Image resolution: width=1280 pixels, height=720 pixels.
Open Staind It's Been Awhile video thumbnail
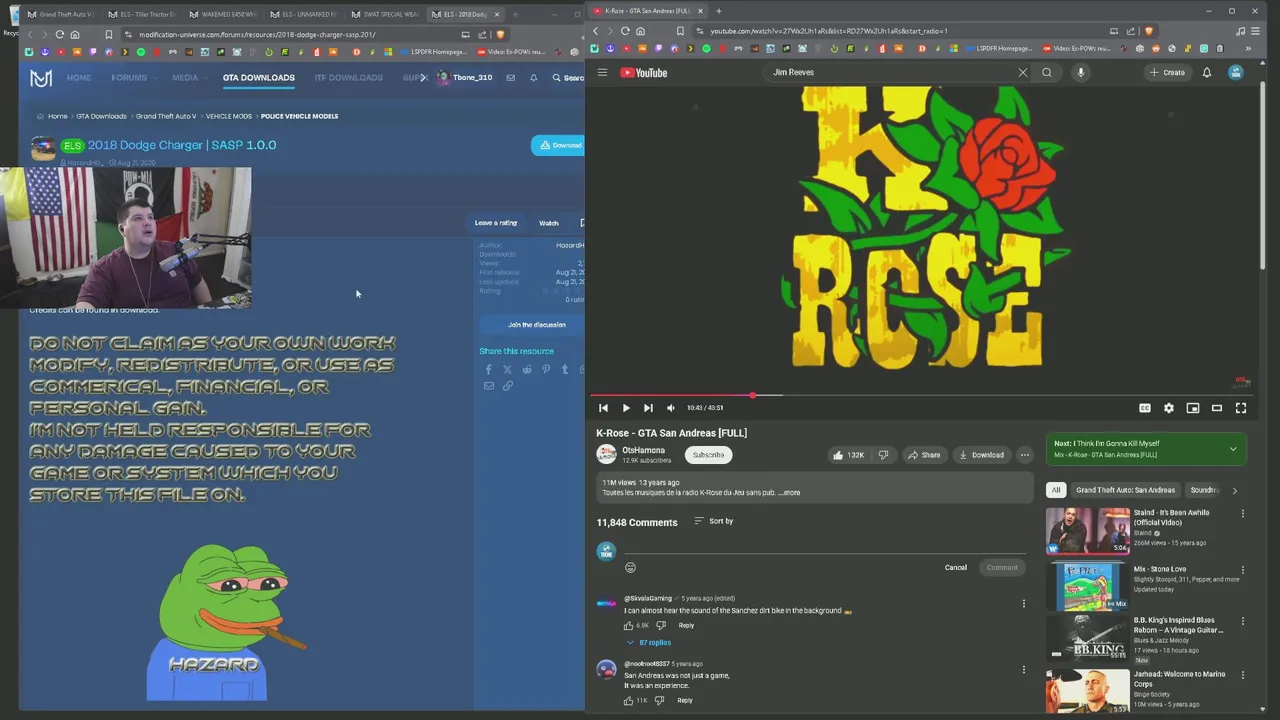pos(1087,530)
